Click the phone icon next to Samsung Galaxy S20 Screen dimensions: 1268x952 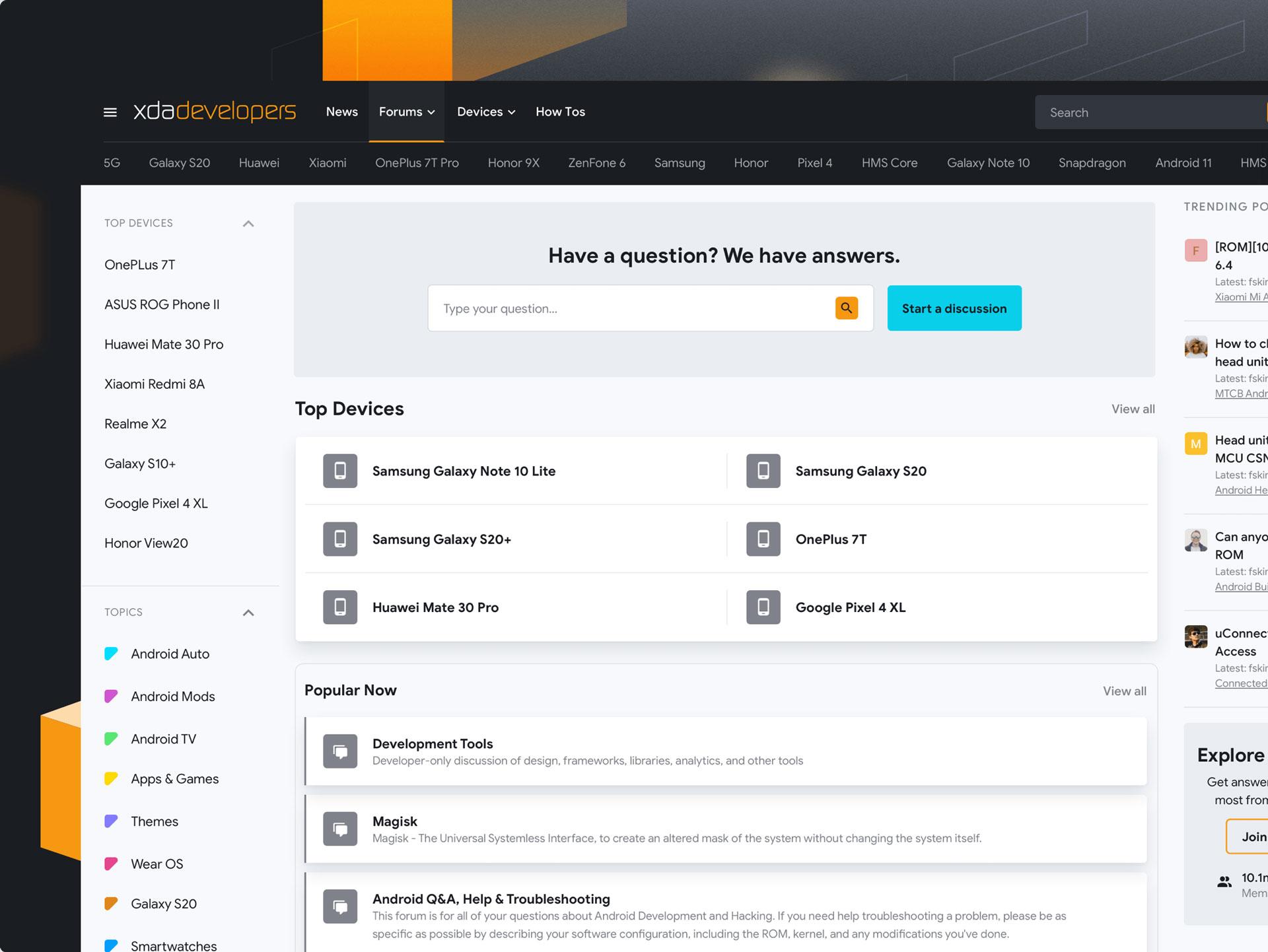[x=763, y=471]
